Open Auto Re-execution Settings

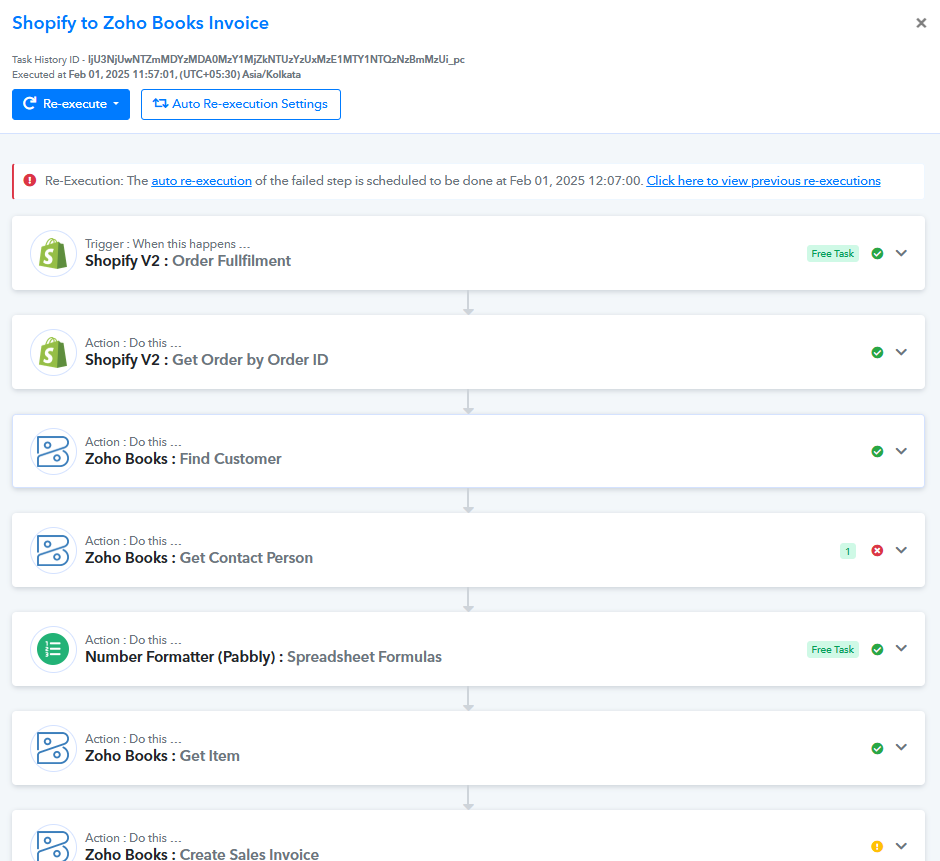tap(241, 104)
